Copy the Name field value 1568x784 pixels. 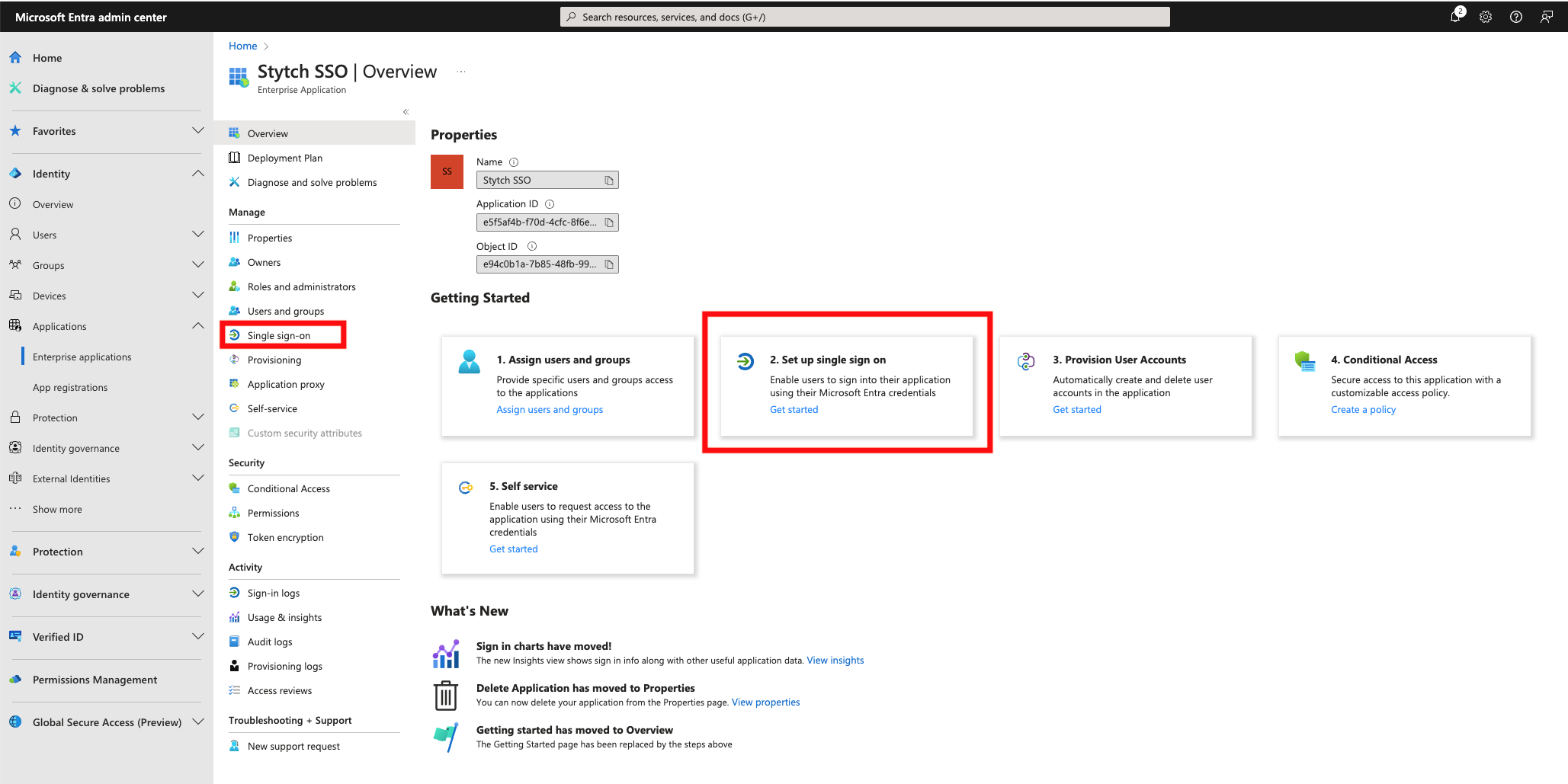[x=609, y=181]
